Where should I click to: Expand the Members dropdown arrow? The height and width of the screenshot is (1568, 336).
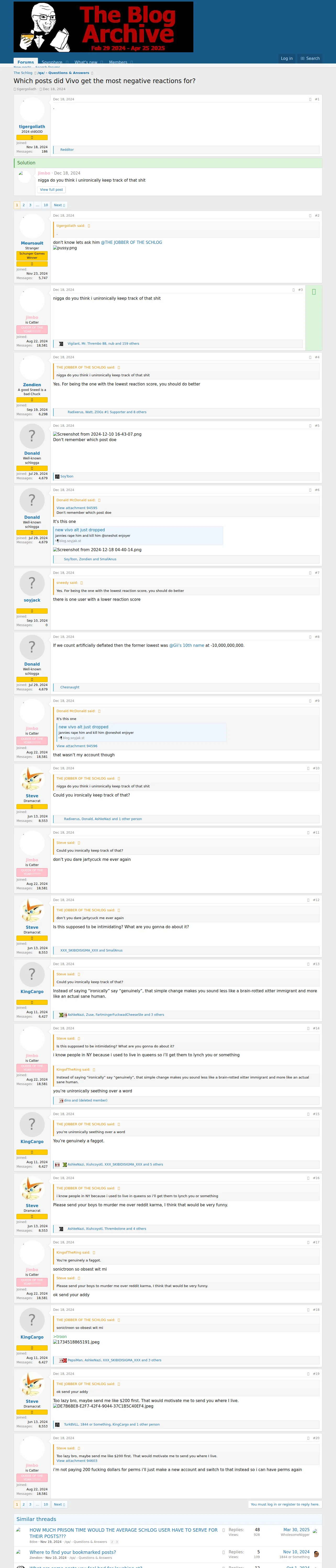132,62
